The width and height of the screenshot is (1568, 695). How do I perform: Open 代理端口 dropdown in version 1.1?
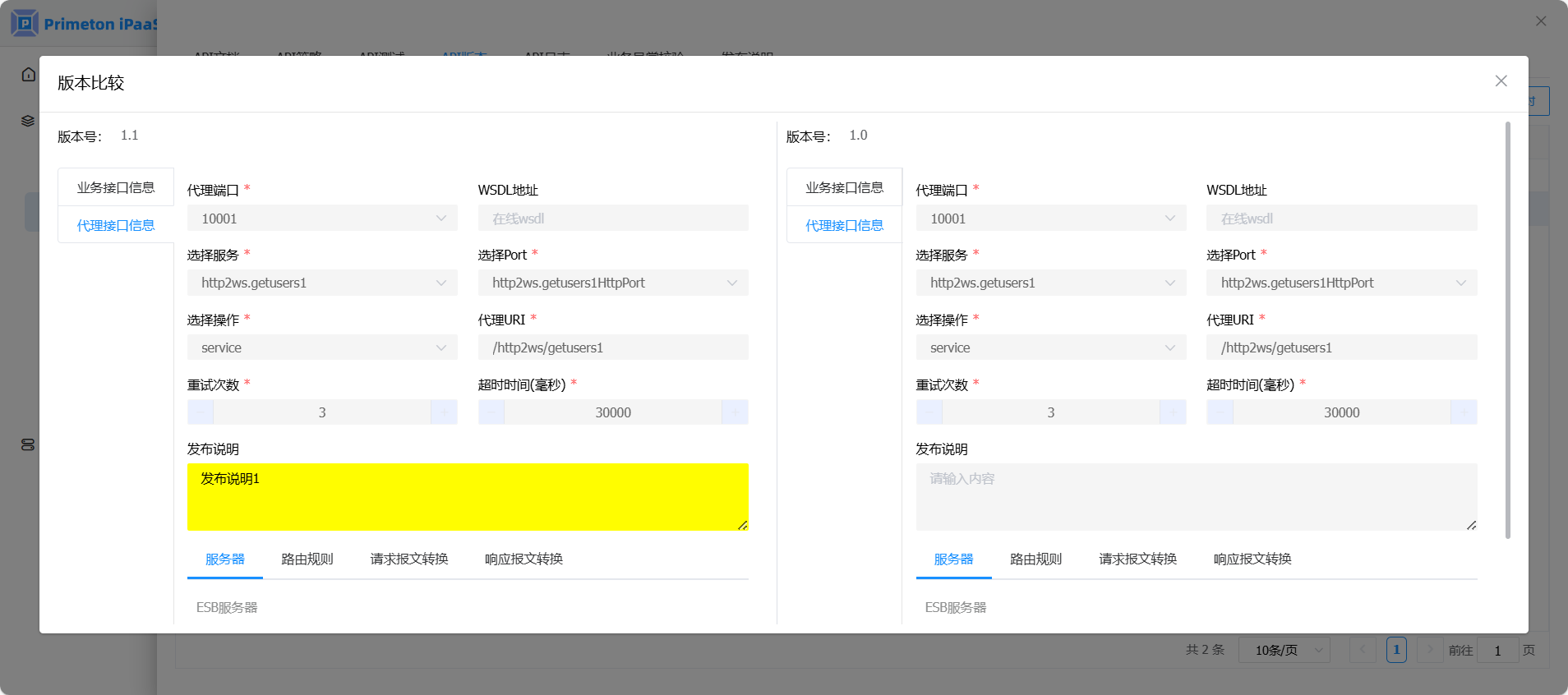coord(322,219)
